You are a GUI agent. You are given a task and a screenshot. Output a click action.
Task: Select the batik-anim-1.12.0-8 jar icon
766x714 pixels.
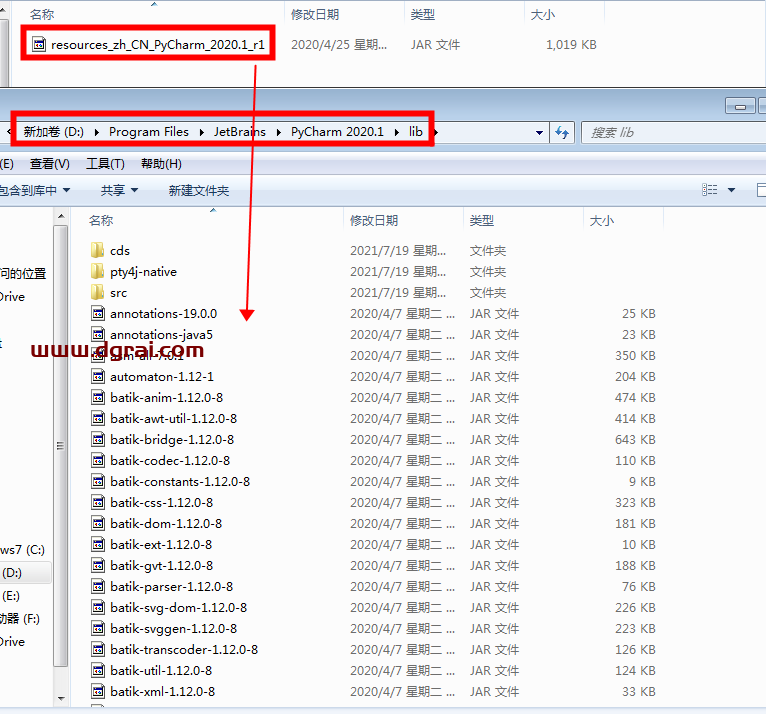pos(98,397)
